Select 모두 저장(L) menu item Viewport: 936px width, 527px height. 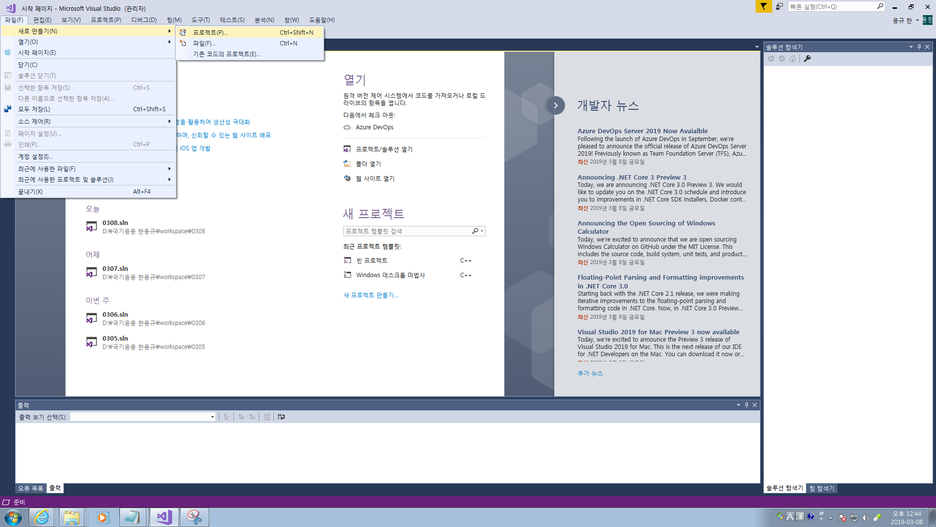click(88, 109)
